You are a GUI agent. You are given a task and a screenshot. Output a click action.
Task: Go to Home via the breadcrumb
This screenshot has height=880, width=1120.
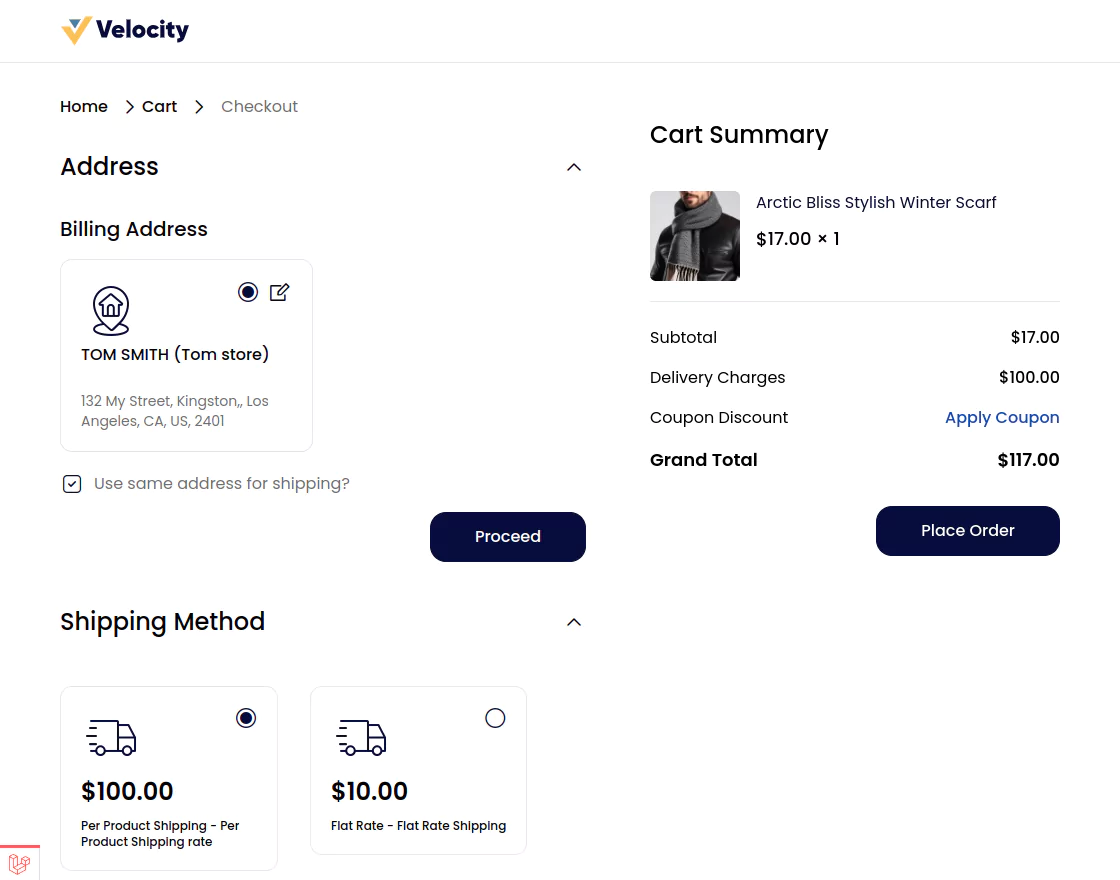click(84, 106)
